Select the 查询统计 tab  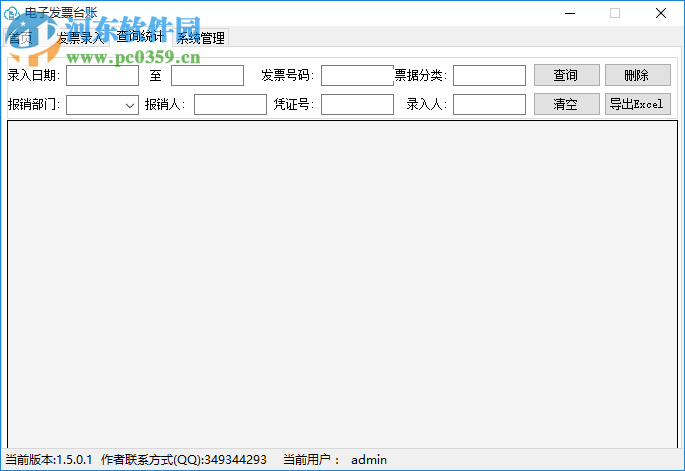pyautogui.click(x=140, y=36)
